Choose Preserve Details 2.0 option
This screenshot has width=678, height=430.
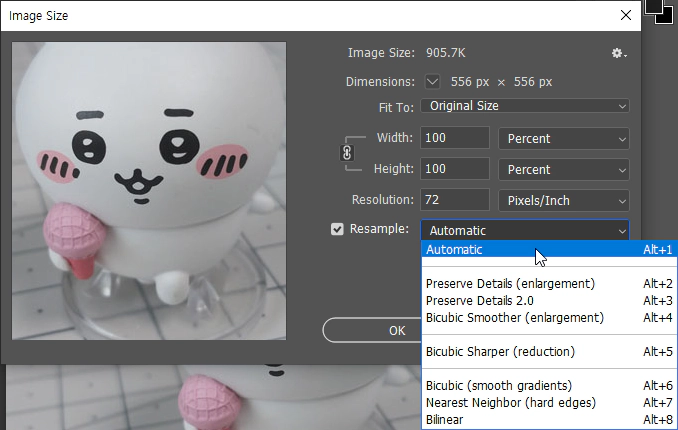tap(549, 301)
